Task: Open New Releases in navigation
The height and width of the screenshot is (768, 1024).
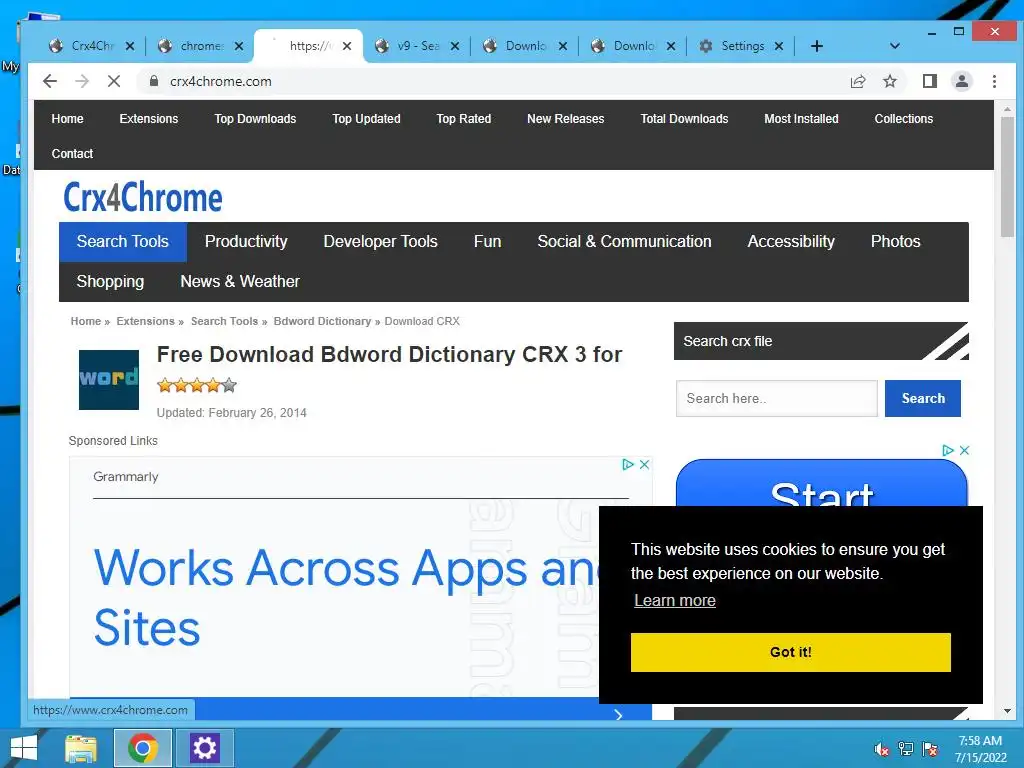Action: point(566,119)
